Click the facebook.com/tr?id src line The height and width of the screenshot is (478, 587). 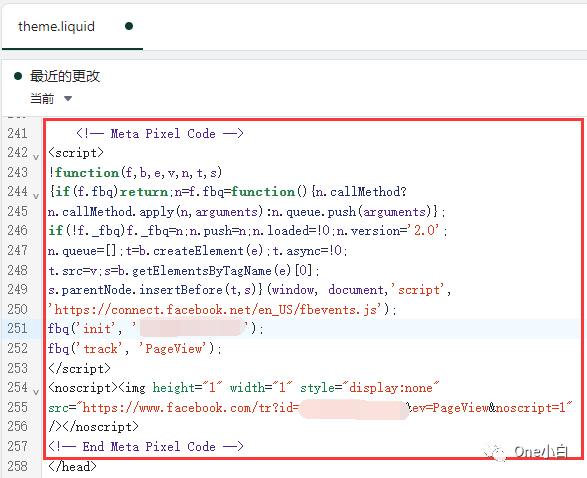click(x=310, y=407)
